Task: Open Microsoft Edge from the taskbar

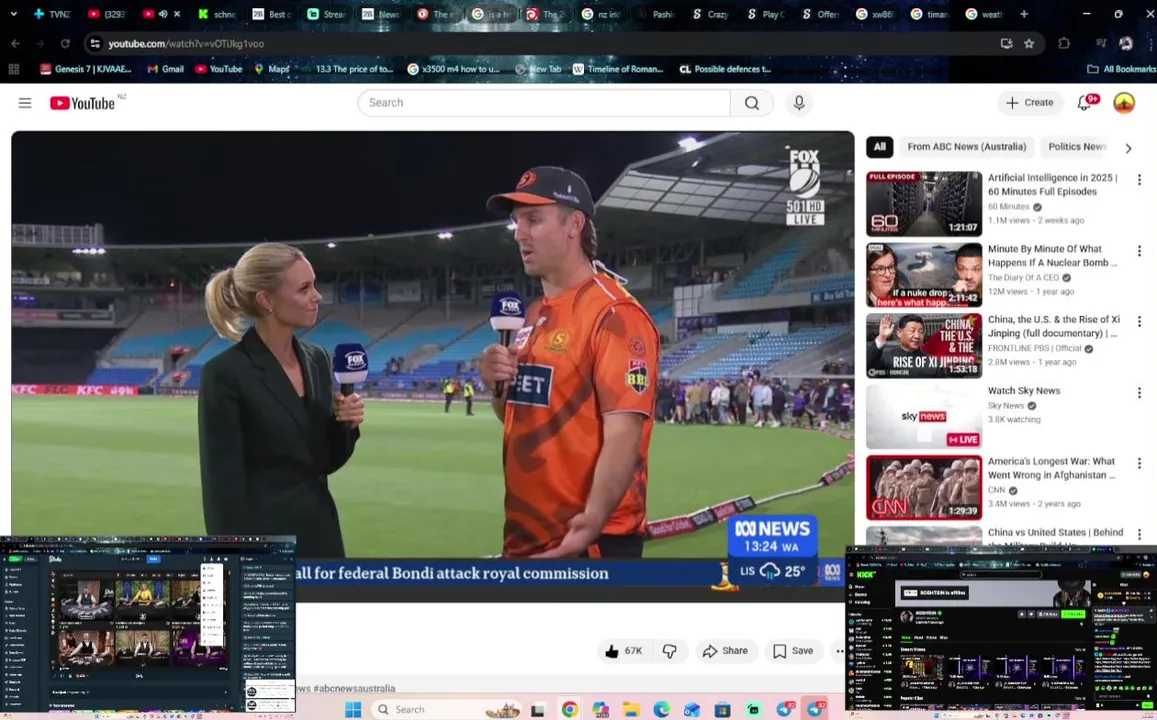Action: pyautogui.click(x=661, y=710)
